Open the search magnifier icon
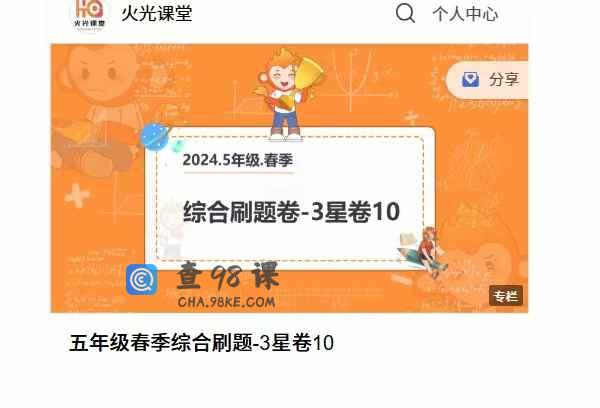Viewport: 600px width, 408px height. point(405,14)
